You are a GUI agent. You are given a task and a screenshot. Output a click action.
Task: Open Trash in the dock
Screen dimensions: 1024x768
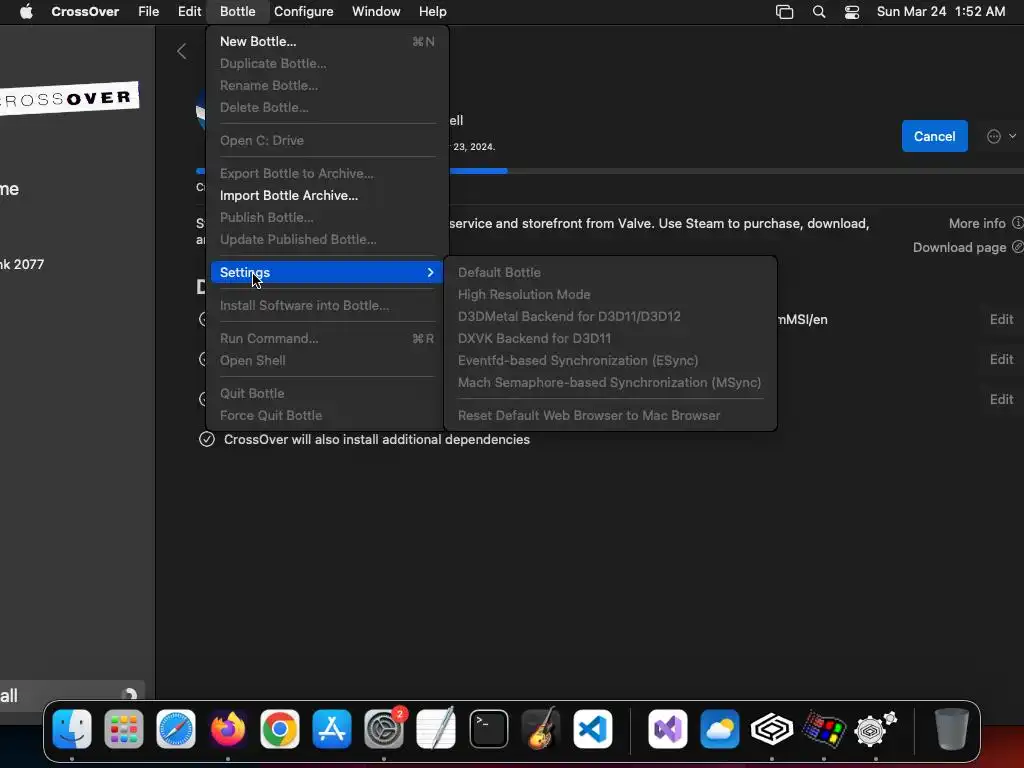click(x=952, y=728)
